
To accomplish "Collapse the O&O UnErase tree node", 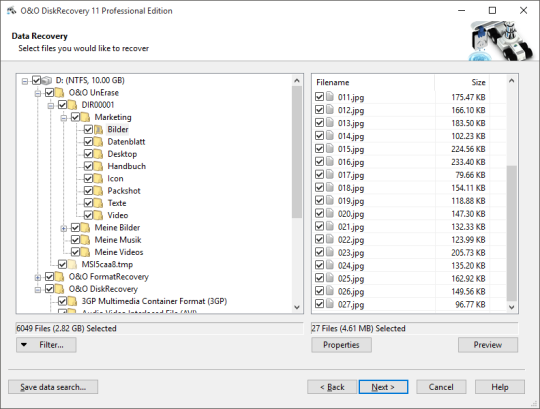I will 38,93.
